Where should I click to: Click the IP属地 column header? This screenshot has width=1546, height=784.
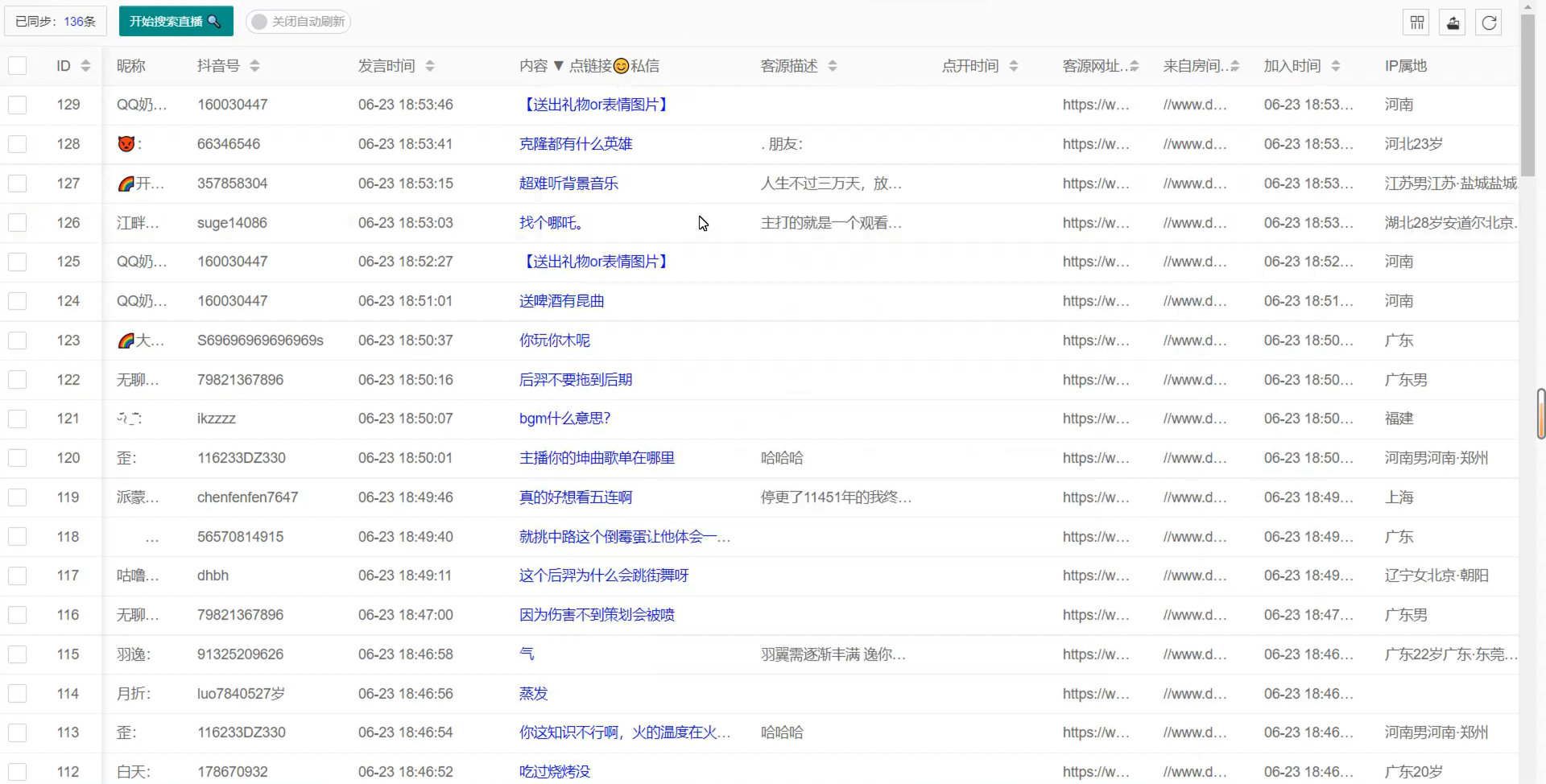[1406, 66]
